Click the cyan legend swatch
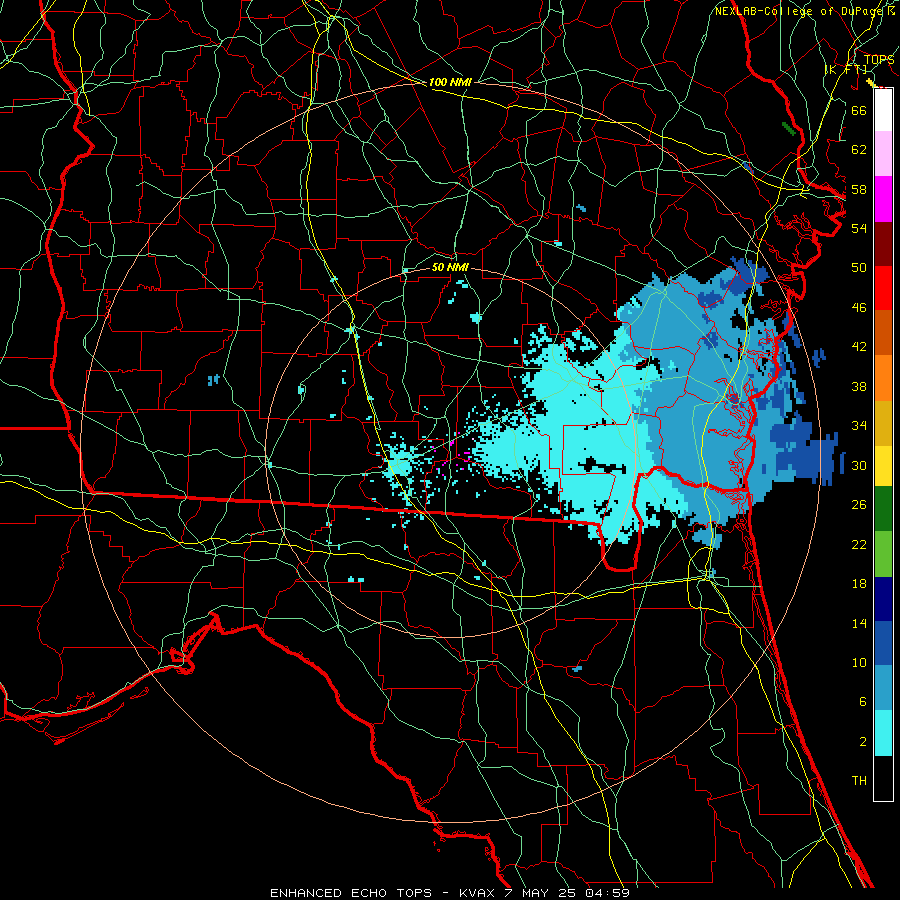The width and height of the screenshot is (900, 900). (883, 733)
